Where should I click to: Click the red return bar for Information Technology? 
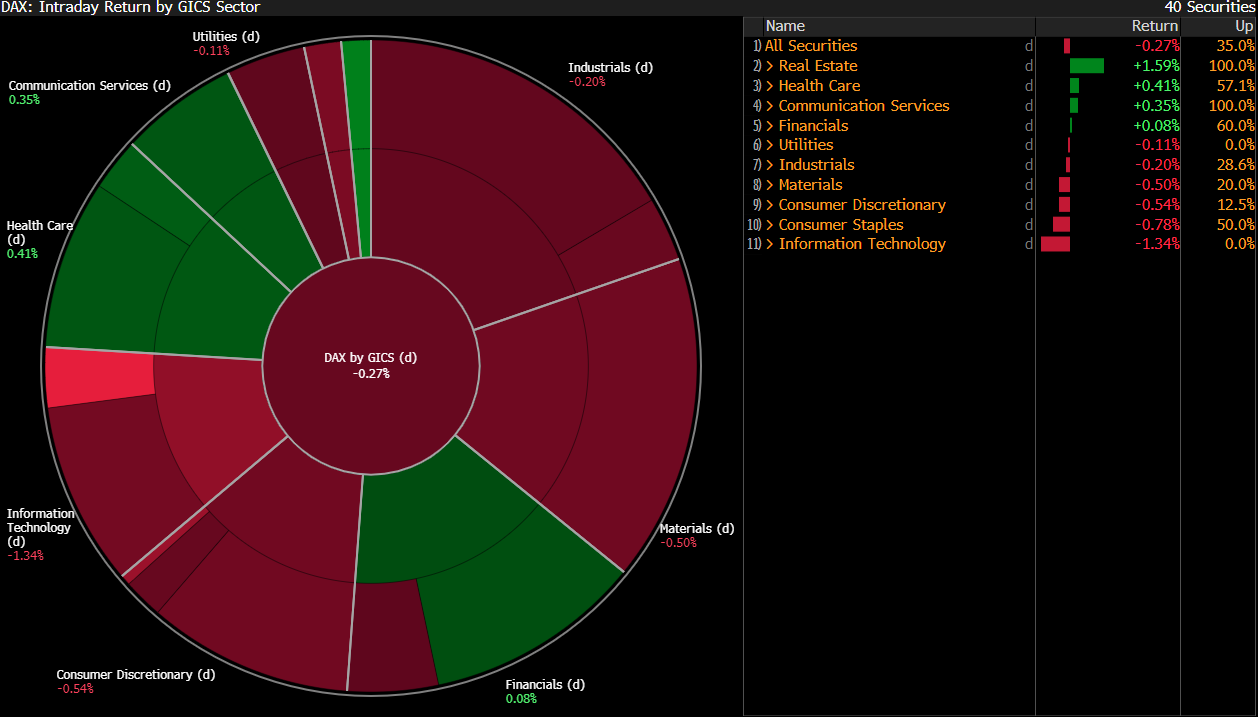click(1055, 244)
